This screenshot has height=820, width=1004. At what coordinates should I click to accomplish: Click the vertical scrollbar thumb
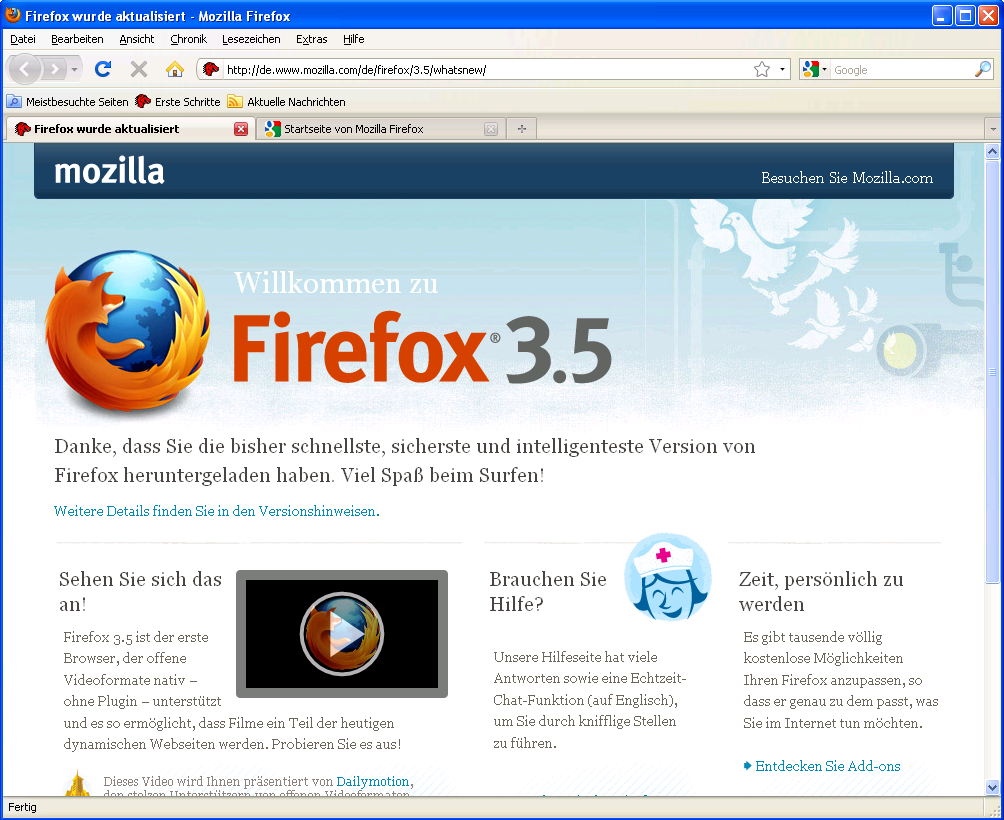pos(992,371)
